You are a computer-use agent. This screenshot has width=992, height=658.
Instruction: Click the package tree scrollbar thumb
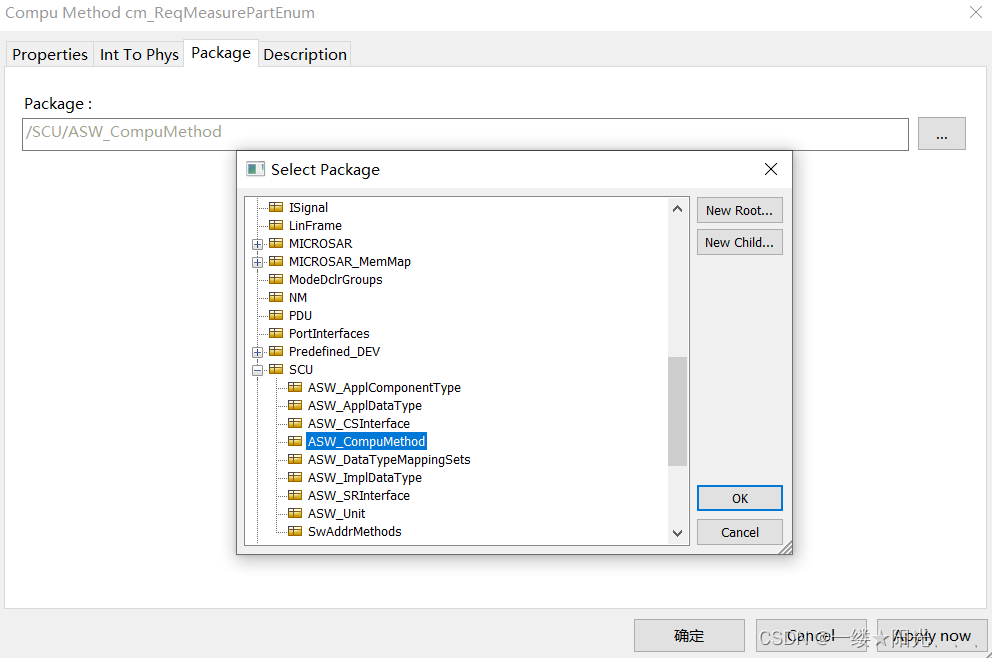[677, 411]
